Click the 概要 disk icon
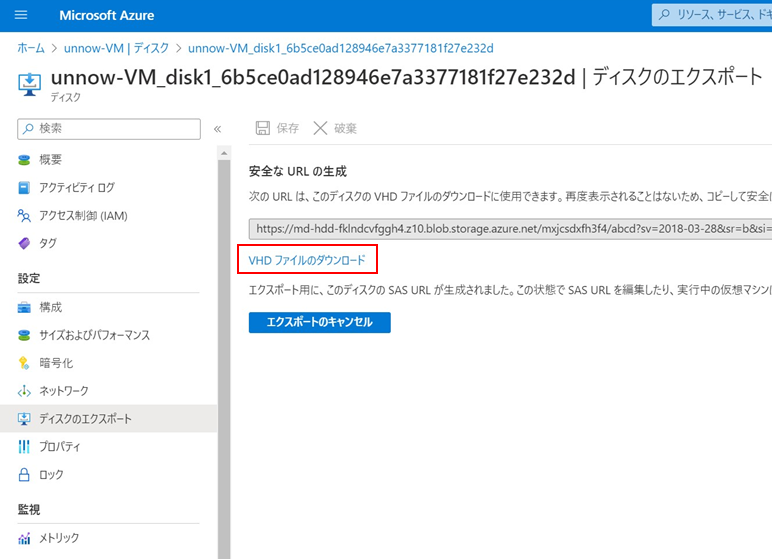The width and height of the screenshot is (772, 559). tap(24, 160)
